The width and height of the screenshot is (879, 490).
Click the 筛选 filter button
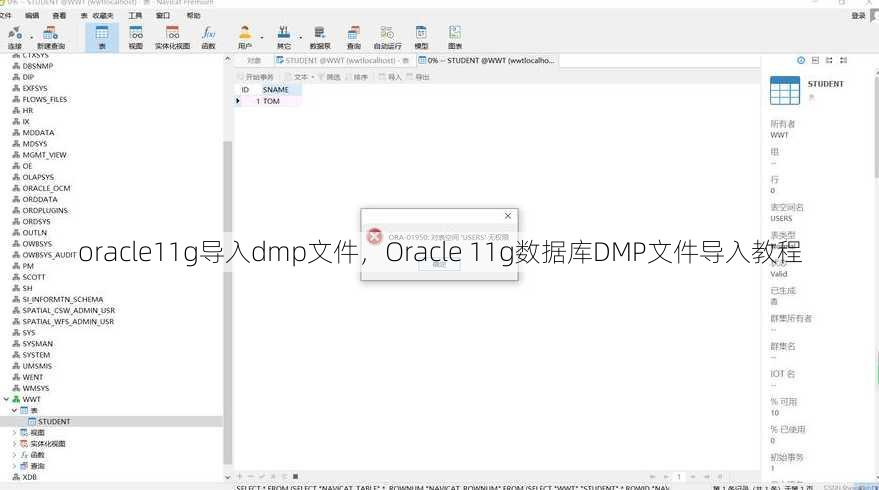pyautogui.click(x=330, y=77)
